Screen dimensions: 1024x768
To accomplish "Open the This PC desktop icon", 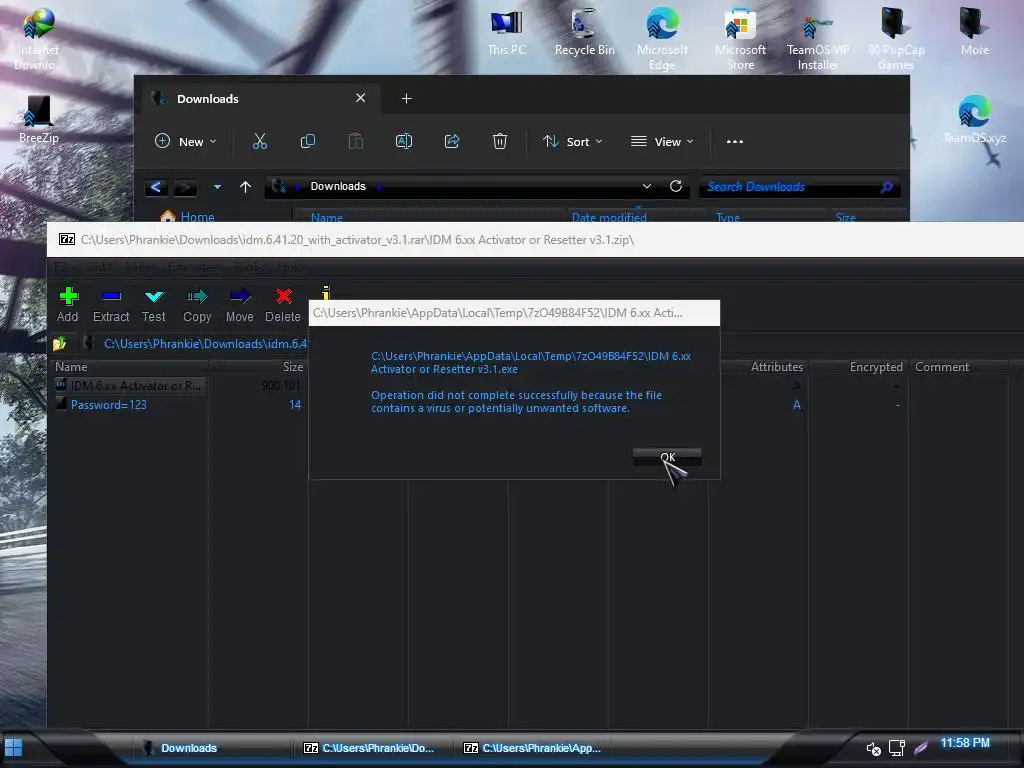I will (506, 33).
